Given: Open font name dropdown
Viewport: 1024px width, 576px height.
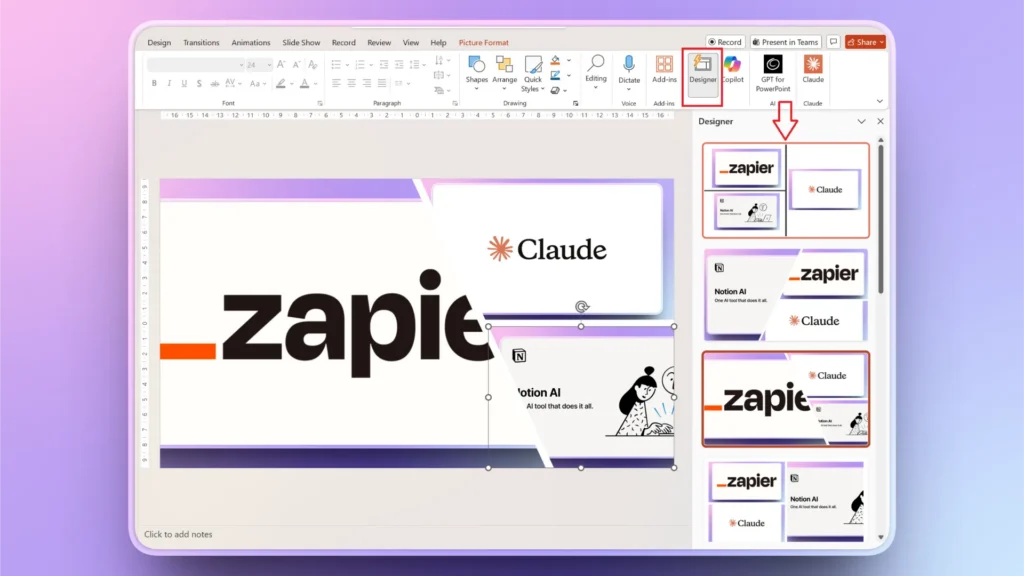Looking at the screenshot, I should point(241,65).
